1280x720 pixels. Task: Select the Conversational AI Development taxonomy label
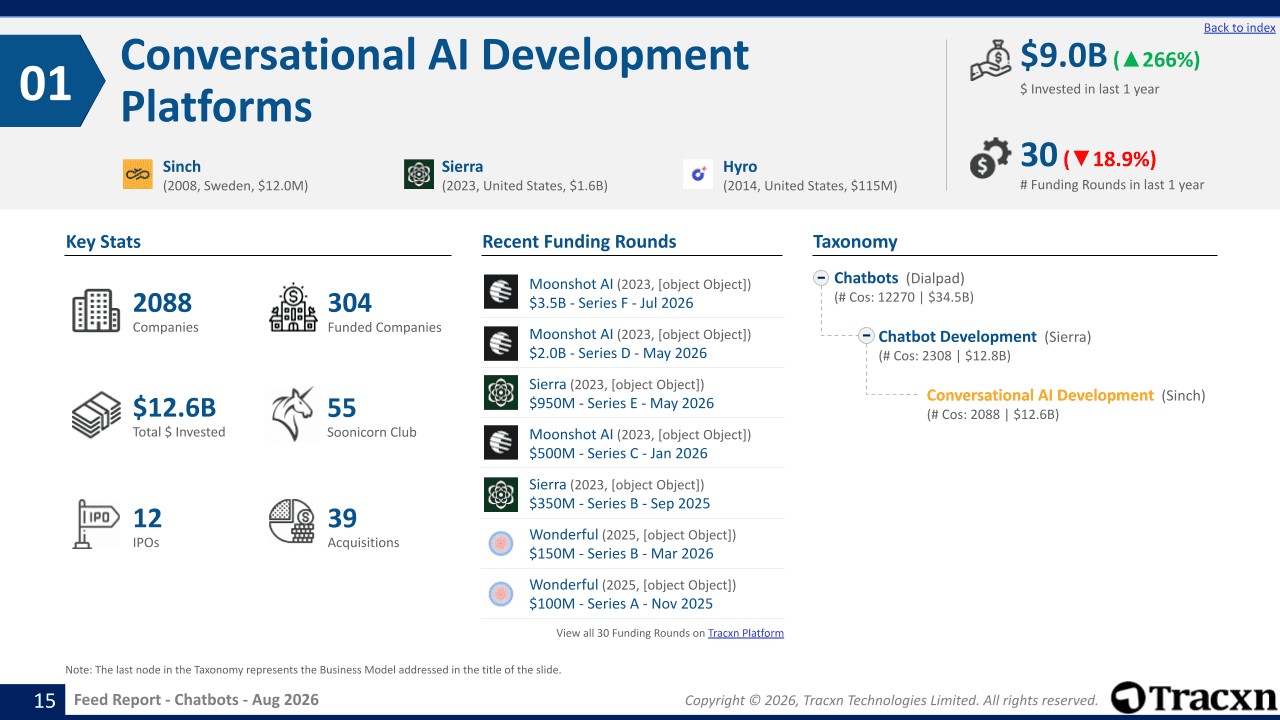[x=1040, y=395]
